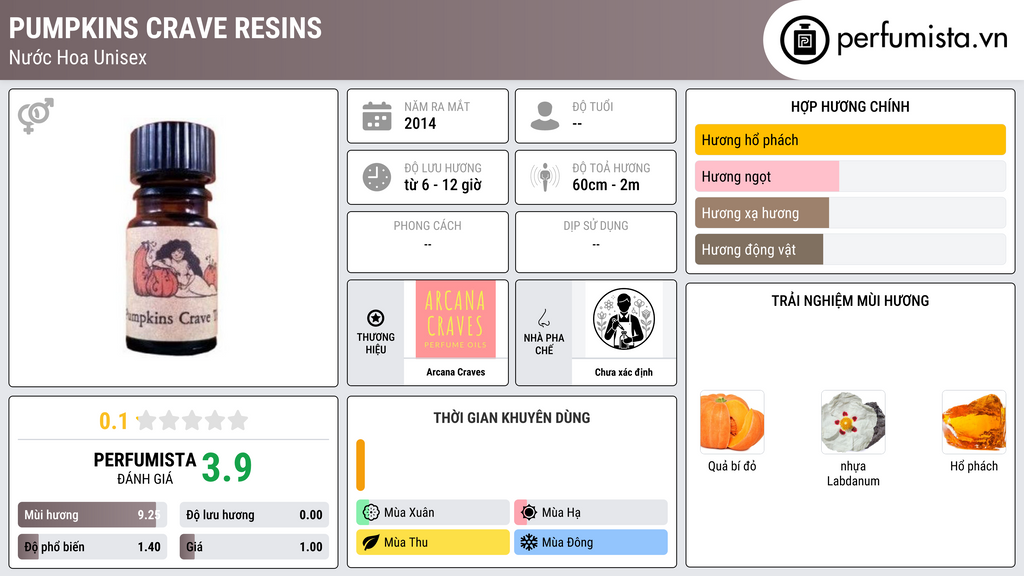Click the Hổ phách note image
Image resolution: width=1024 pixels, height=576 pixels.
coord(974,423)
